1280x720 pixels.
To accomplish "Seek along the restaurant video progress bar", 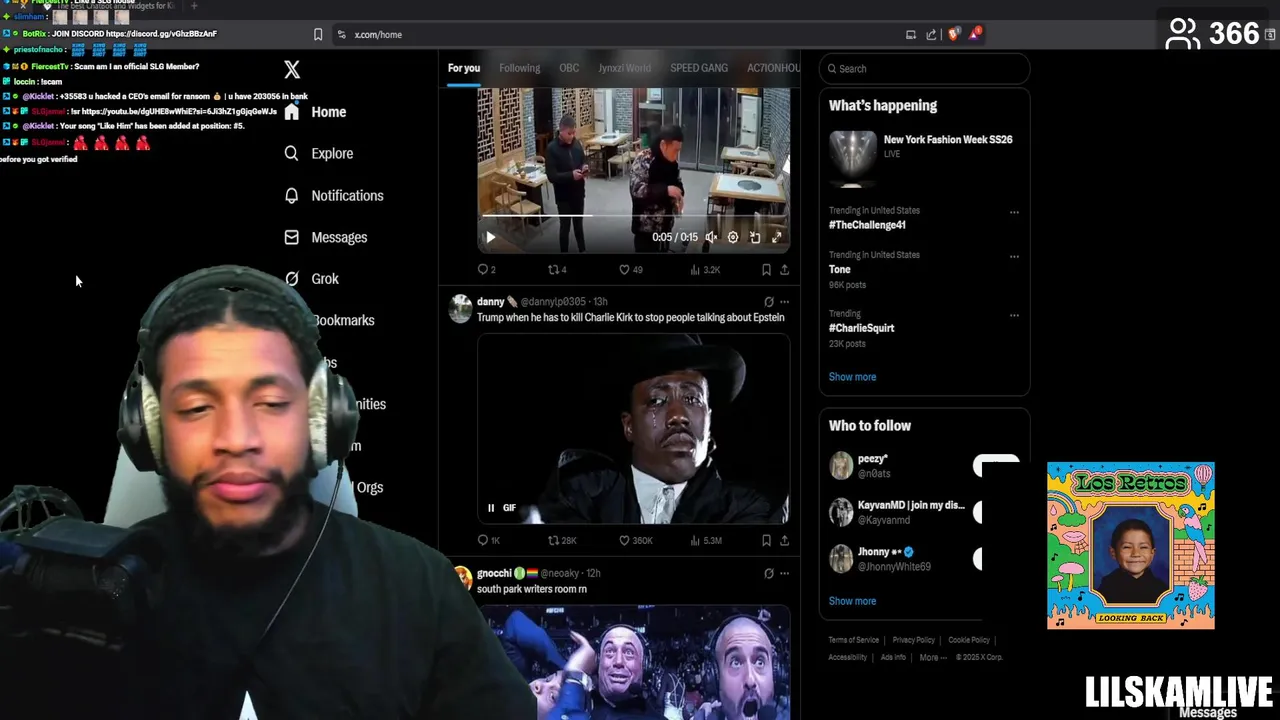I will [633, 216].
